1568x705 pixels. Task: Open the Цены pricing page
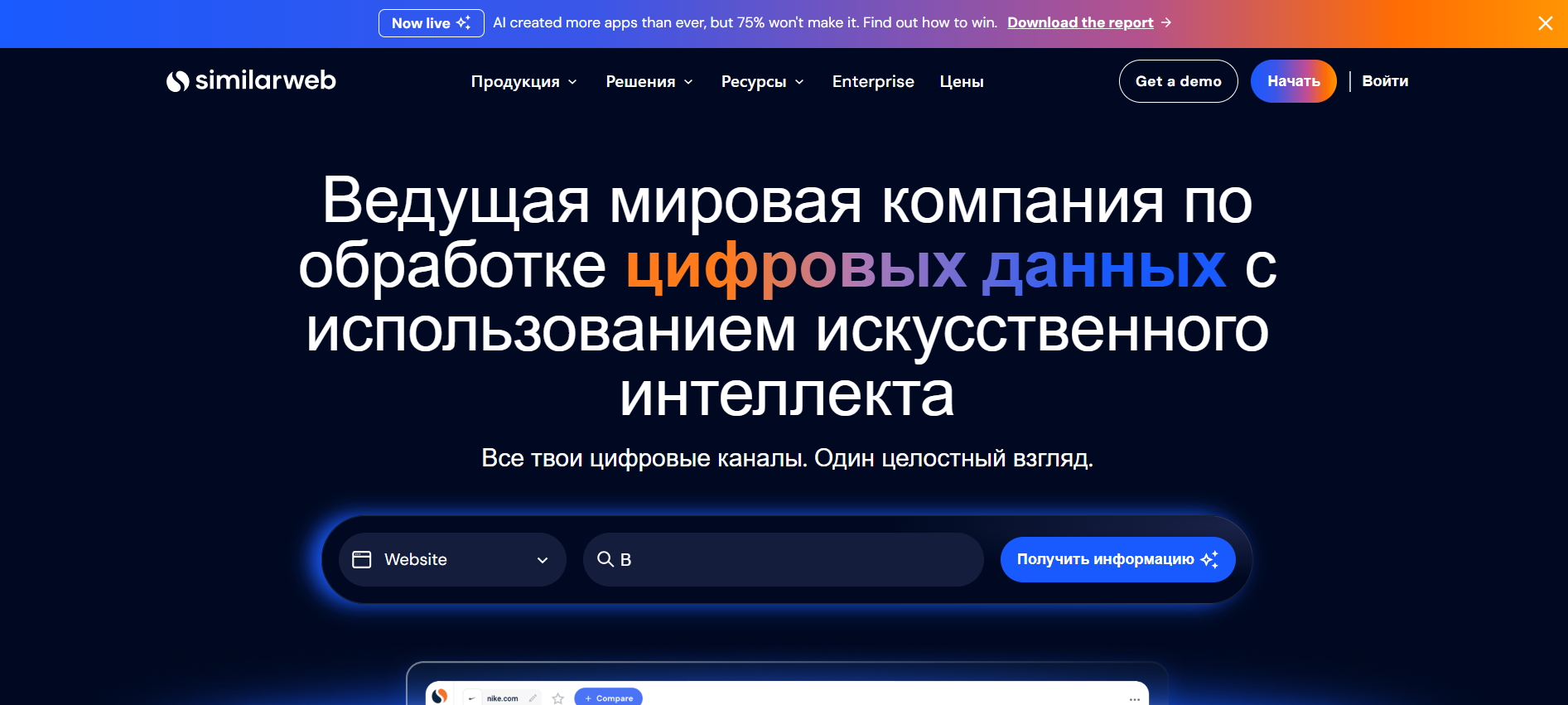962,81
